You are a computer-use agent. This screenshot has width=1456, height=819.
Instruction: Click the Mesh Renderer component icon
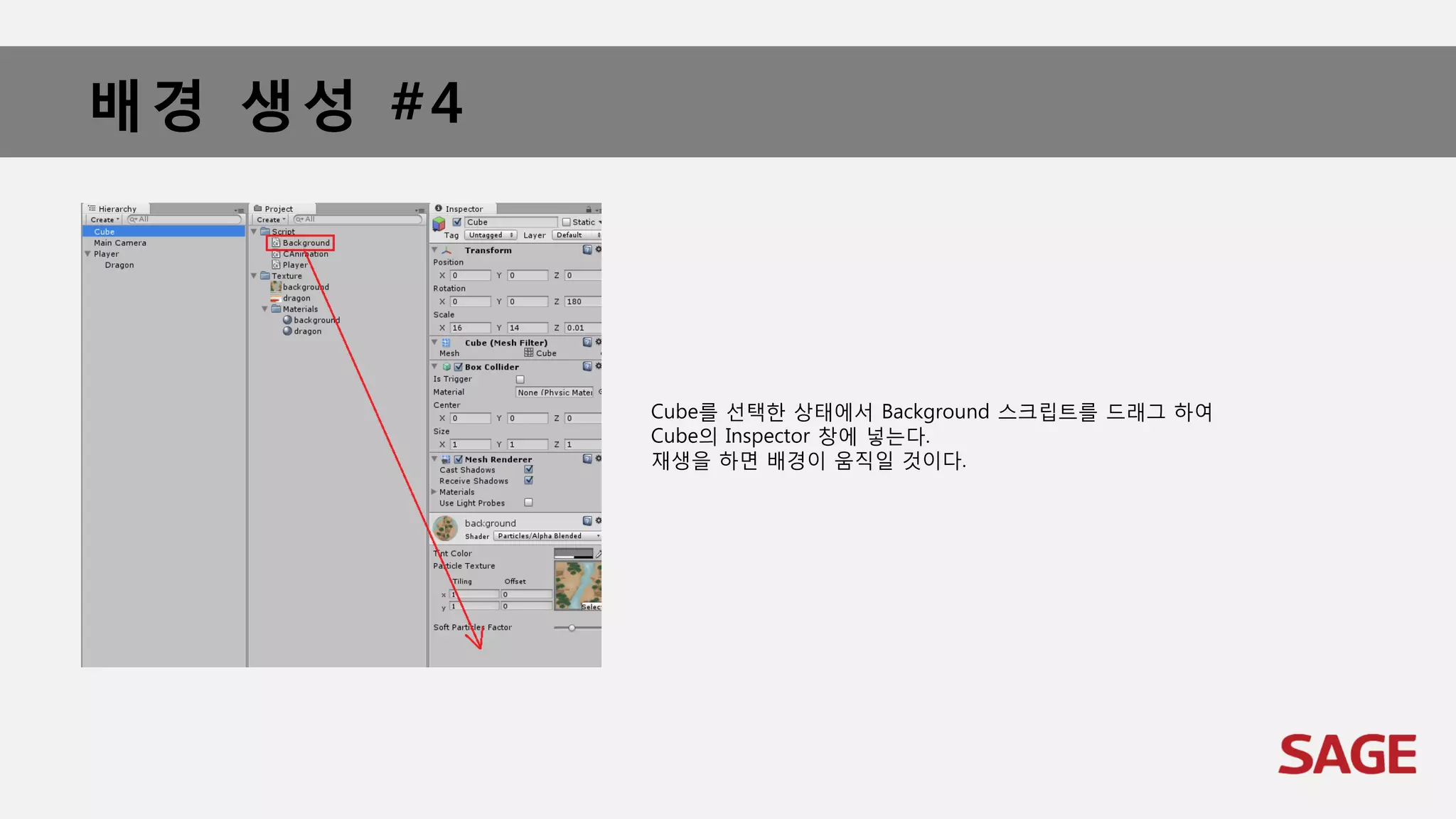[x=446, y=459]
